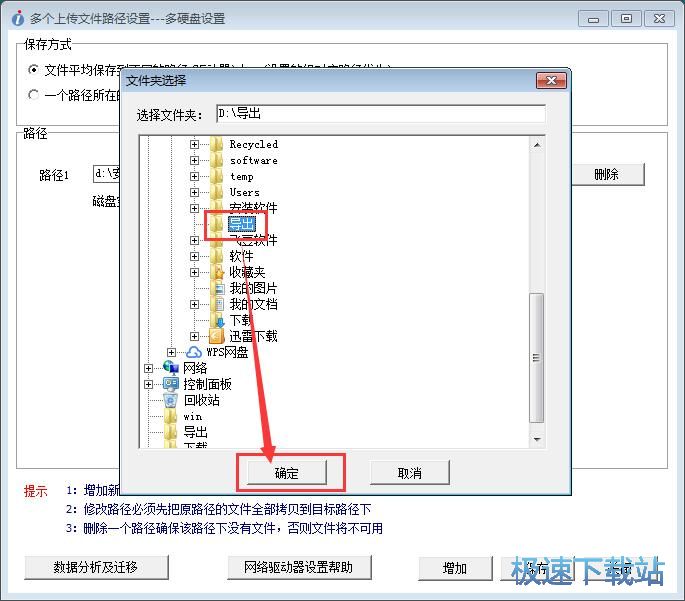Click the software folder icon
Screen dimensions: 685x601
tap(217, 160)
